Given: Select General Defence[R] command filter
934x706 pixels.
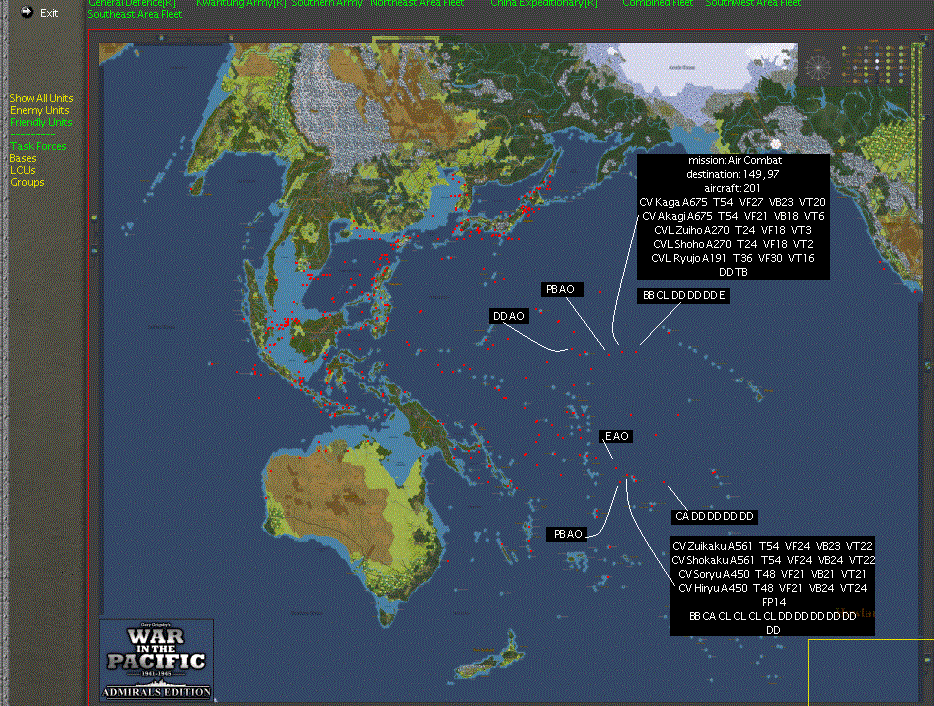Looking at the screenshot, I should pos(132,4).
